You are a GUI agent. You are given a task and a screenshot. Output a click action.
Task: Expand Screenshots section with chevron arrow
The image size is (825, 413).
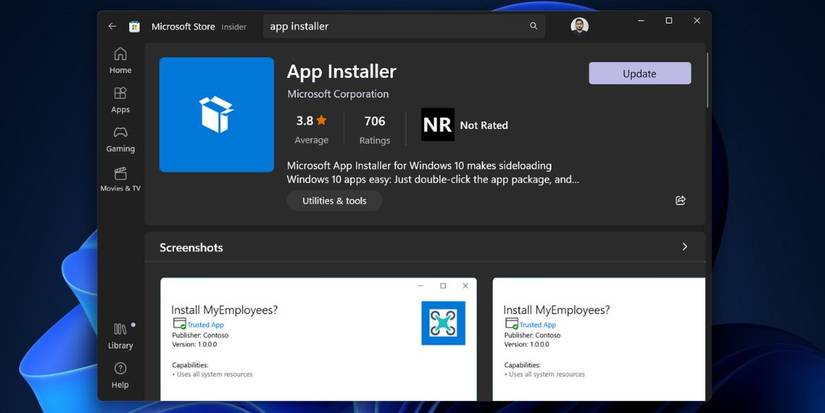pos(685,247)
